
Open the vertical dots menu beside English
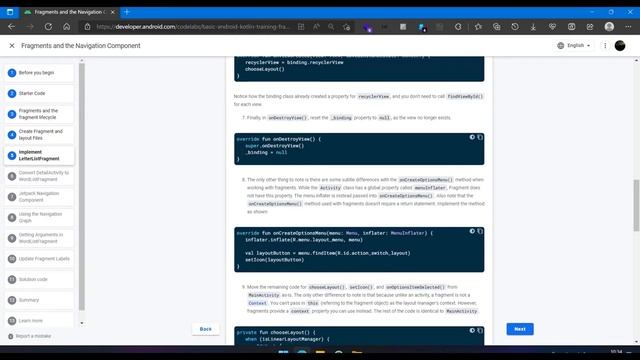click(x=605, y=46)
